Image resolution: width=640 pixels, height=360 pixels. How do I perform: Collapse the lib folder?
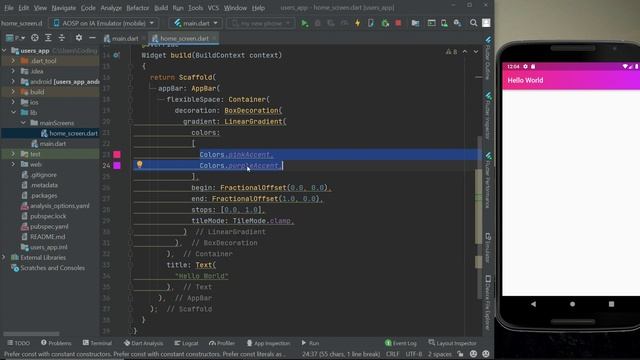(13, 112)
